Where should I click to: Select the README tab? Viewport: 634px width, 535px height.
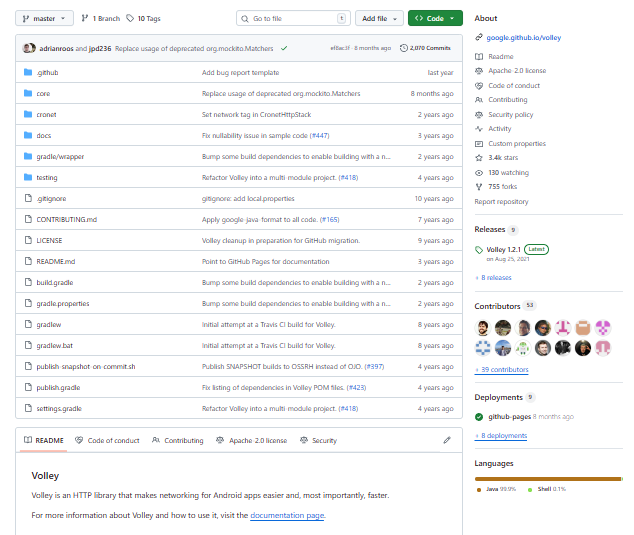click(44, 440)
